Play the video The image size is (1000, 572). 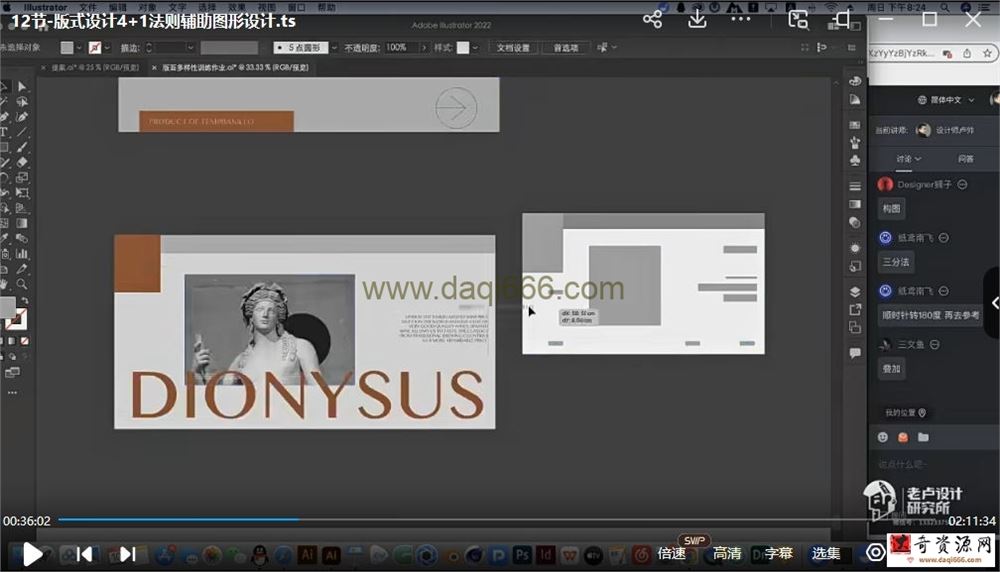pyautogui.click(x=32, y=554)
